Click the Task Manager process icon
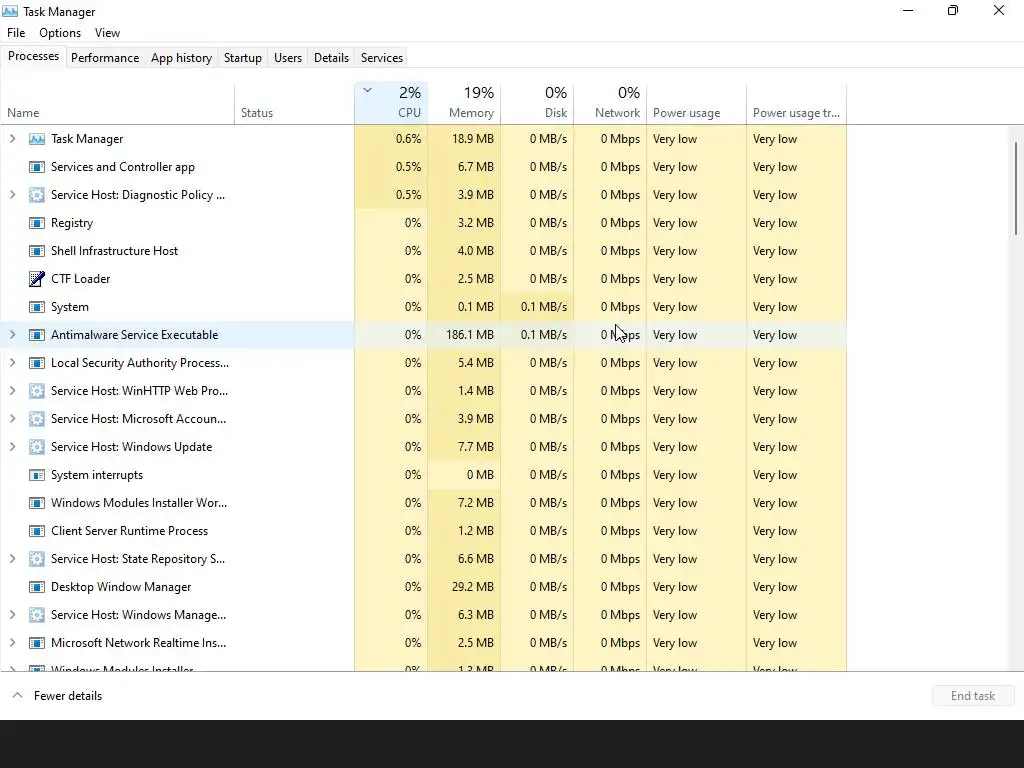The image size is (1024, 768). click(37, 139)
